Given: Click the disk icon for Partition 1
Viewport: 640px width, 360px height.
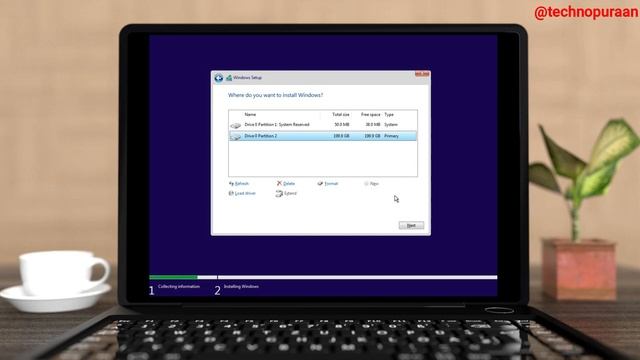Looking at the screenshot, I should [236, 126].
